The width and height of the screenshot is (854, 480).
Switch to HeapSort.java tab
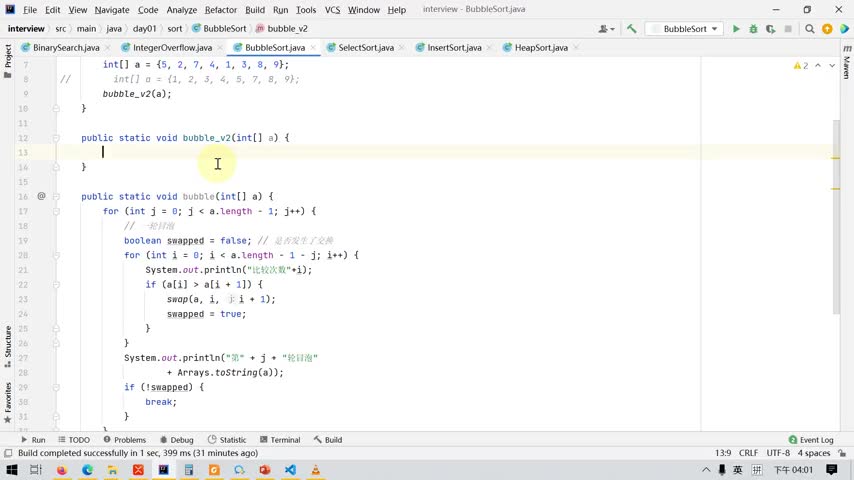541,48
